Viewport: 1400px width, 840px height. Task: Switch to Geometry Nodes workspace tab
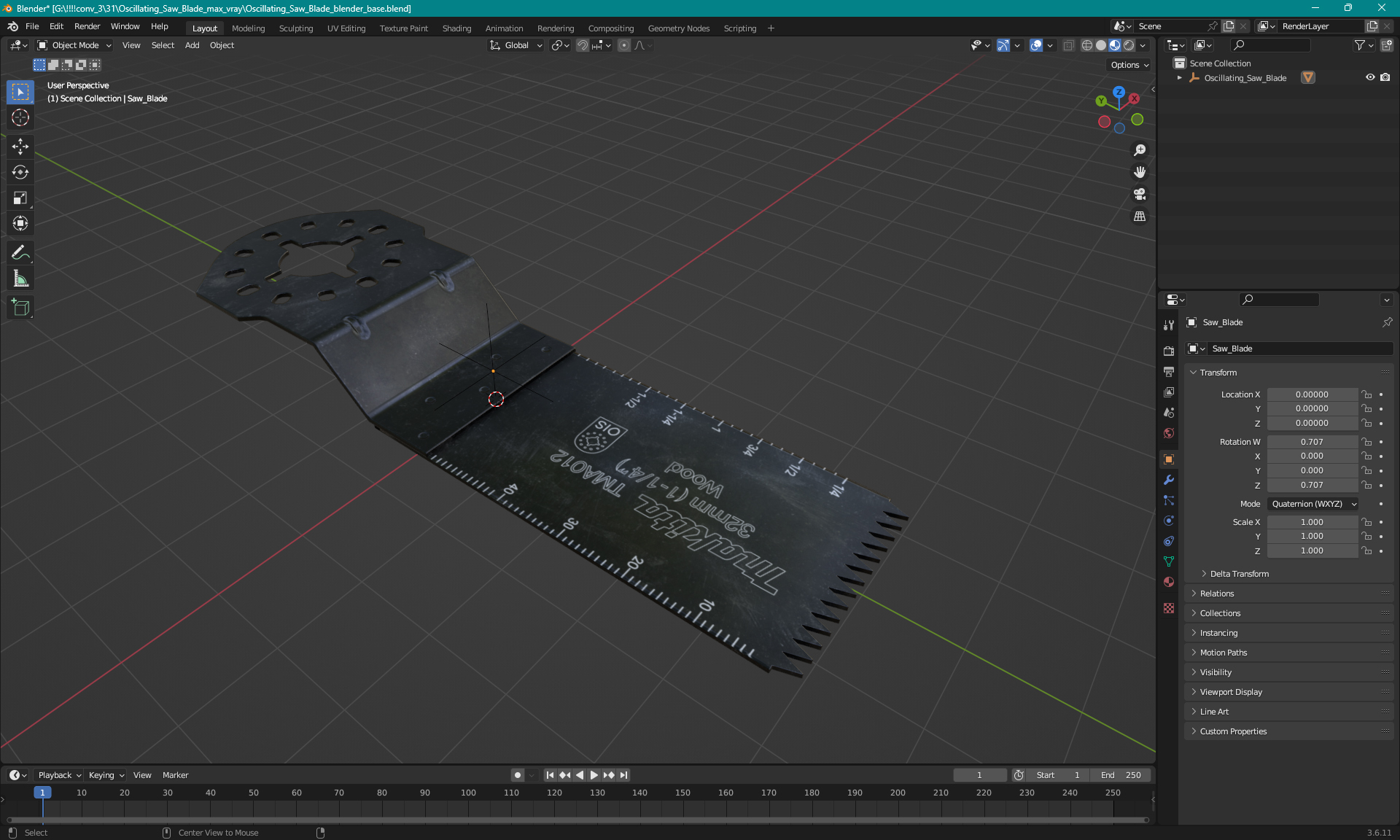(678, 28)
